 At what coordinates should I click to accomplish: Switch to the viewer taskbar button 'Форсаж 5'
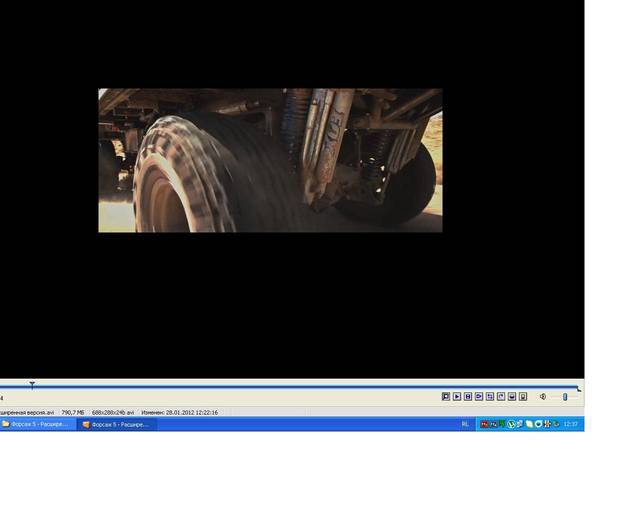click(x=116, y=424)
